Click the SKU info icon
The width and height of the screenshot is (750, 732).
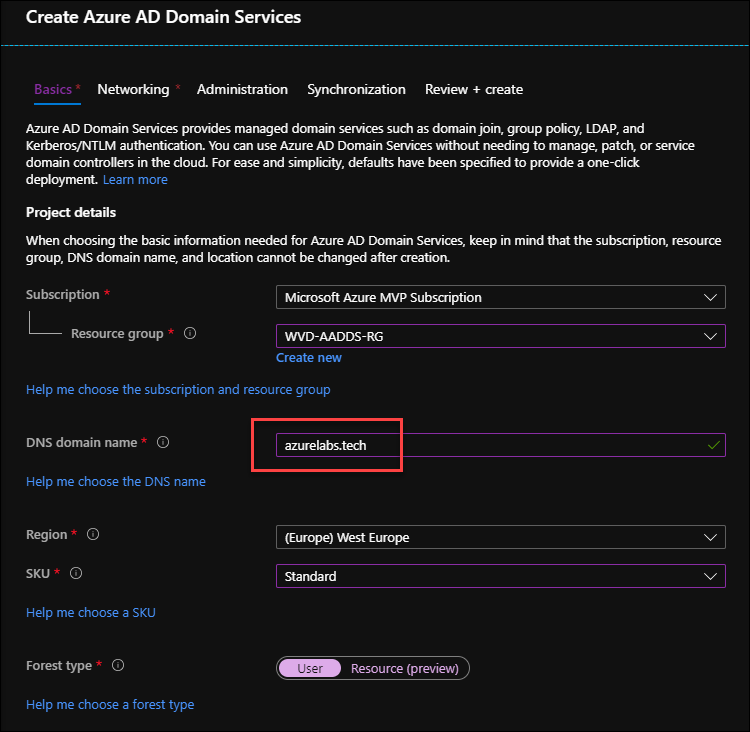(x=76, y=573)
